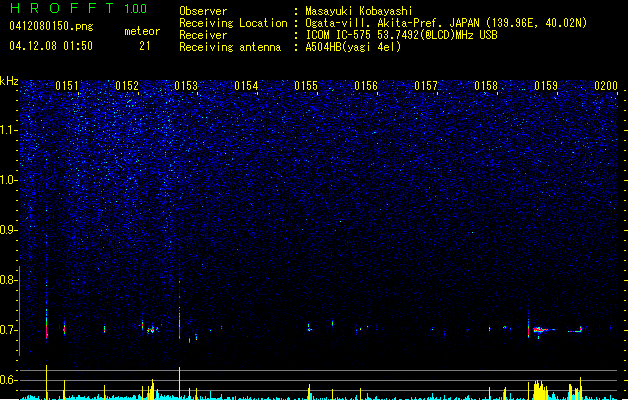The height and width of the screenshot is (400, 629).
Task: Click the 1.1 kHz axis label
Action: tap(9, 130)
